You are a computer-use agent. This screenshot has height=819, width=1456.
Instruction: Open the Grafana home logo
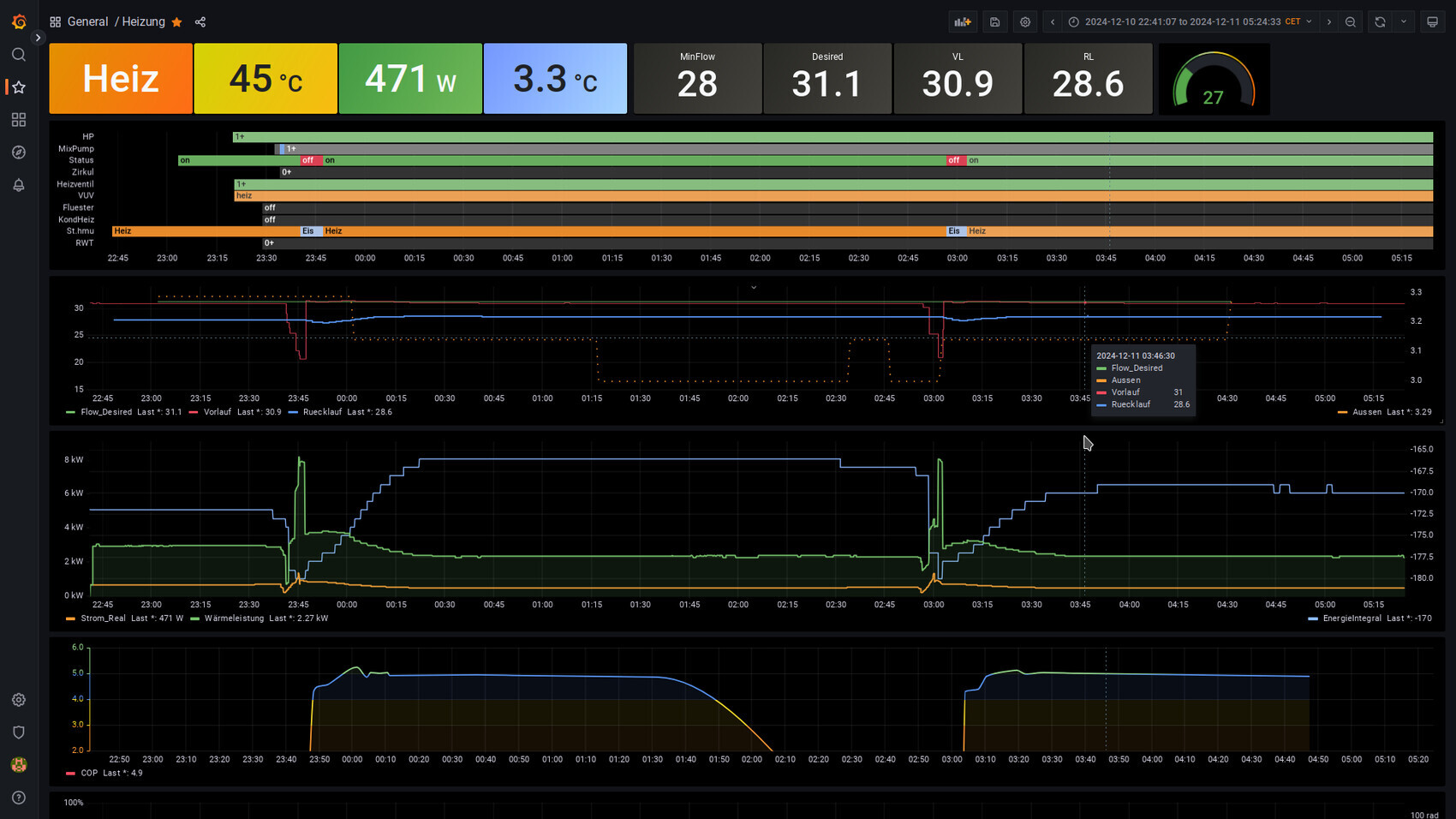coord(19,21)
